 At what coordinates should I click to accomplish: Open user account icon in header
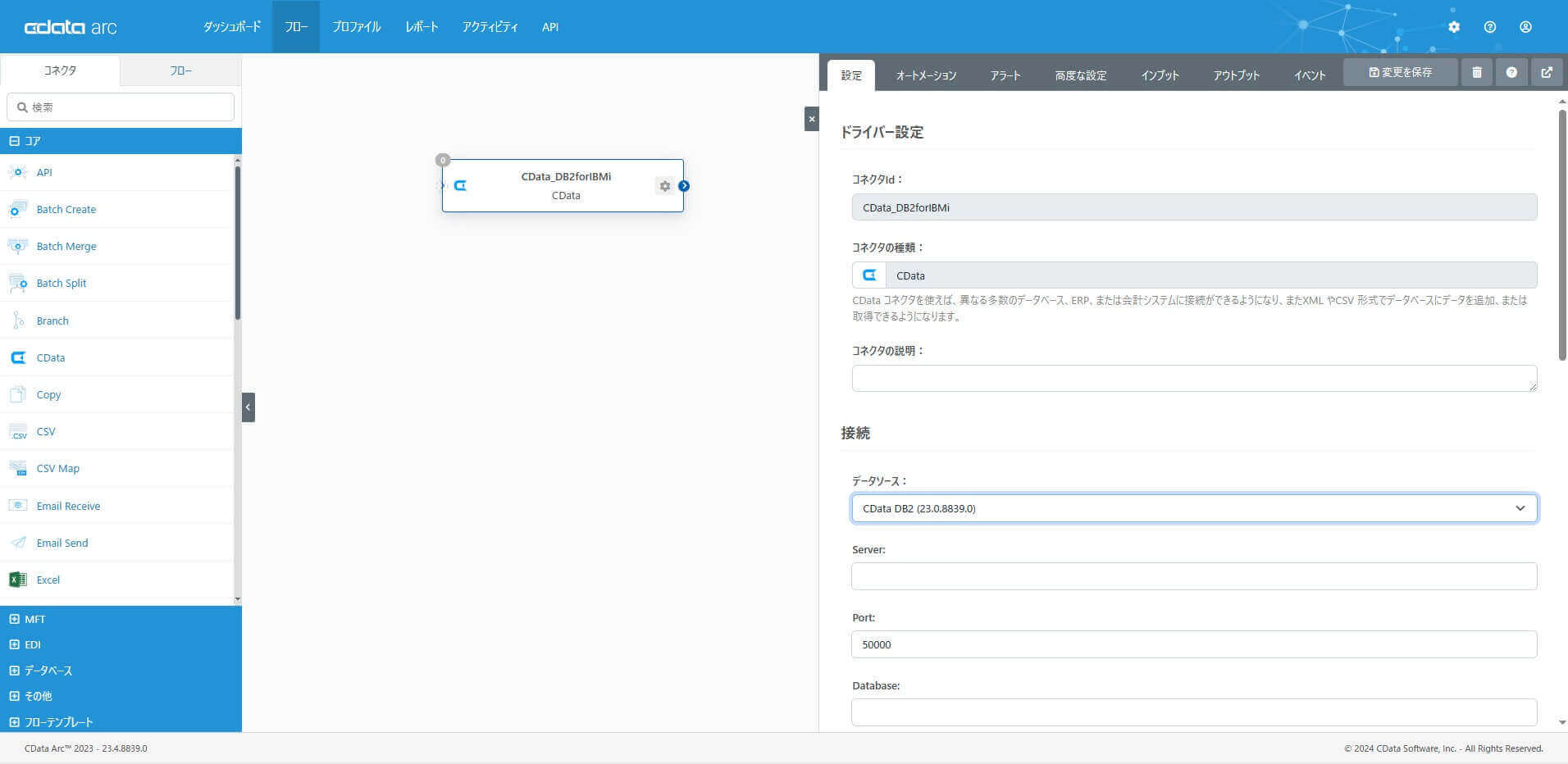[x=1525, y=27]
